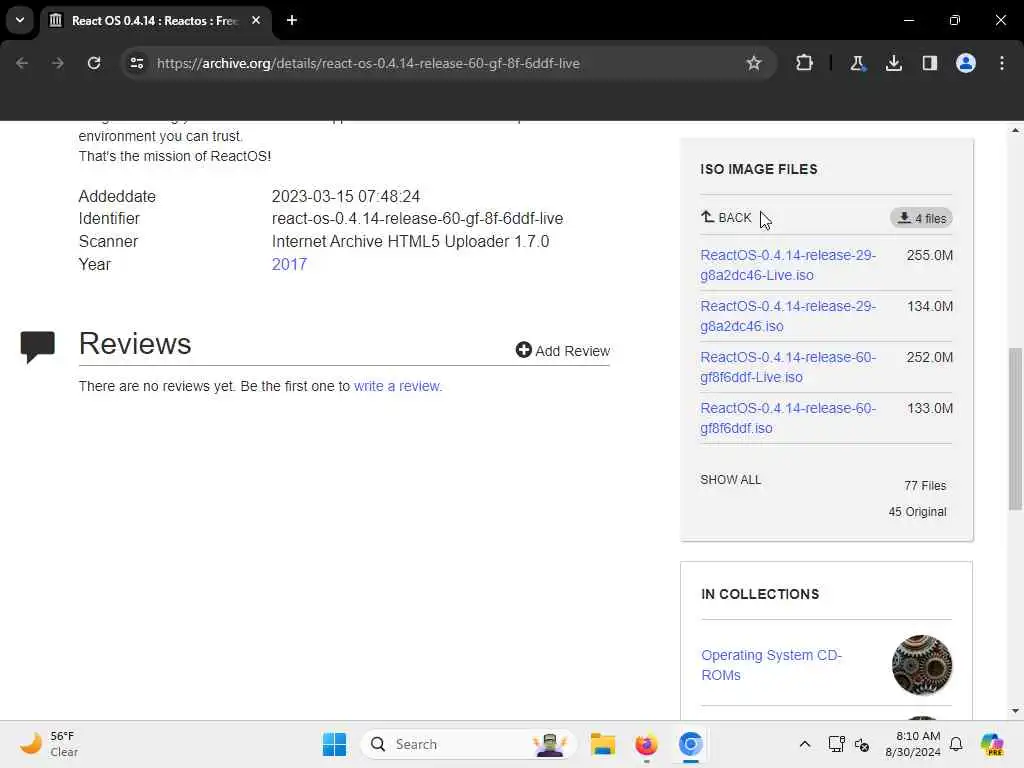This screenshot has width=1024, height=768.
Task: Open the Extensions puzzle icon
Action: [x=805, y=63]
